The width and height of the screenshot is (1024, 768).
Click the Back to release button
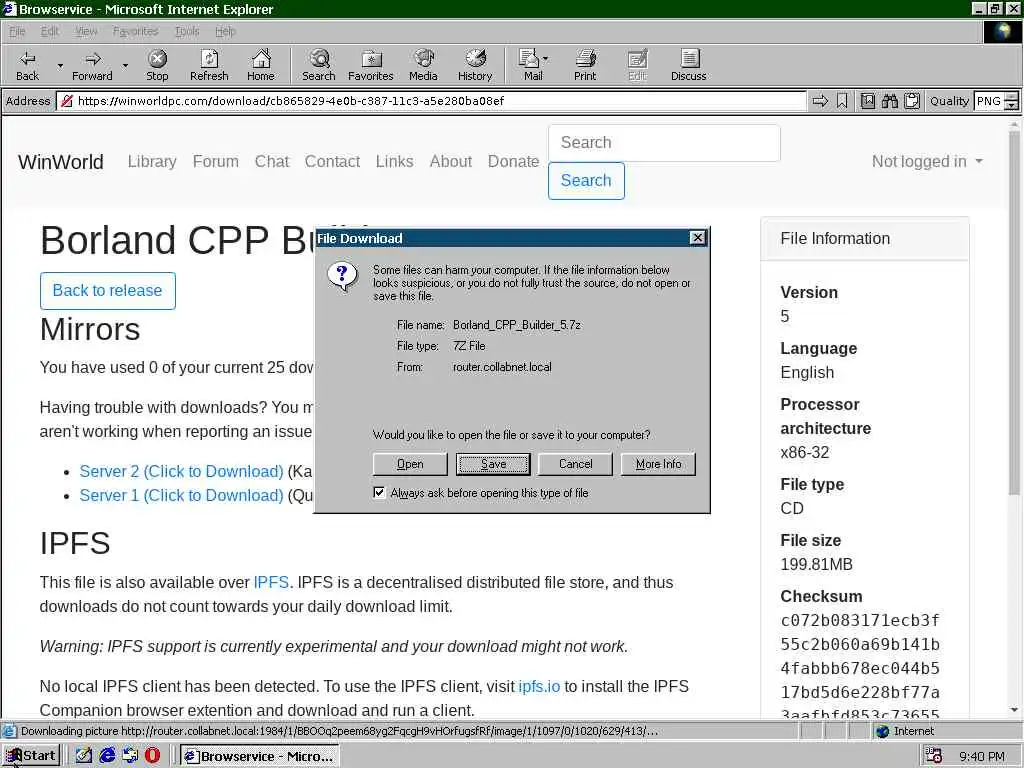[108, 291]
